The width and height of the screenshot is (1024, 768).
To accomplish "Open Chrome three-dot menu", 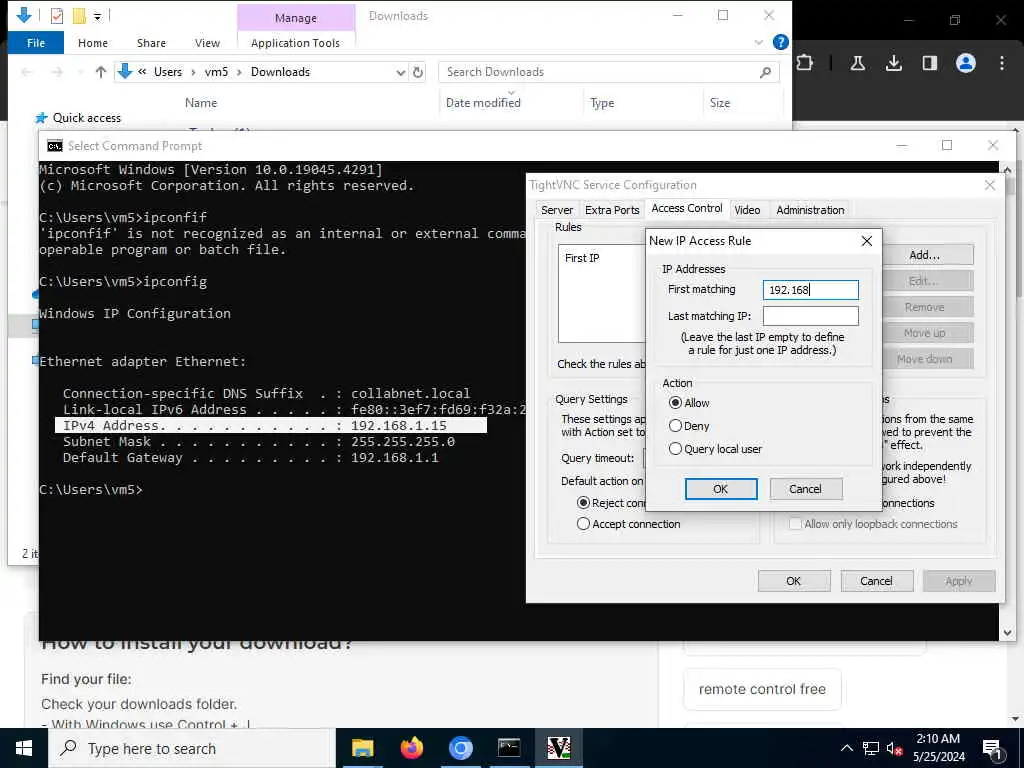I will pos(1001,63).
